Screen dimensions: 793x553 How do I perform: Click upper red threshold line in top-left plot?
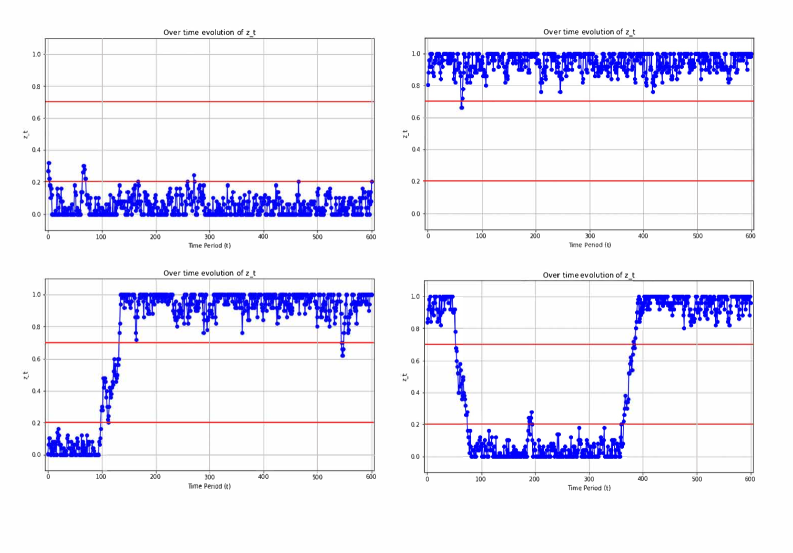209,102
